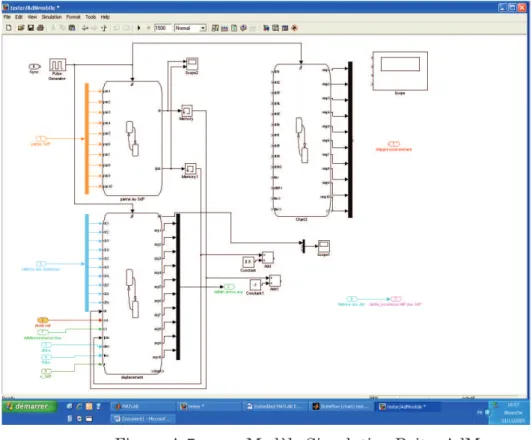Select the black mux bar right of Chart2
532x440 pixels.
tap(350, 139)
